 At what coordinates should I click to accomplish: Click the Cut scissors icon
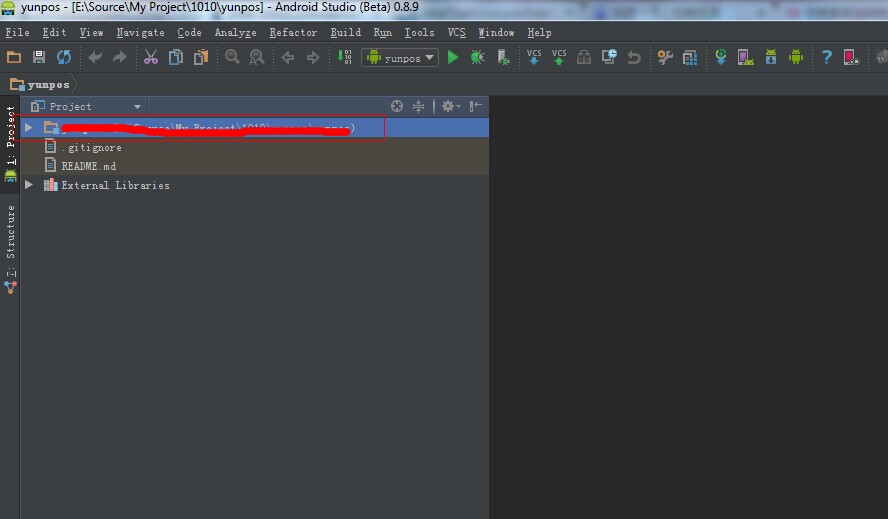[151, 57]
